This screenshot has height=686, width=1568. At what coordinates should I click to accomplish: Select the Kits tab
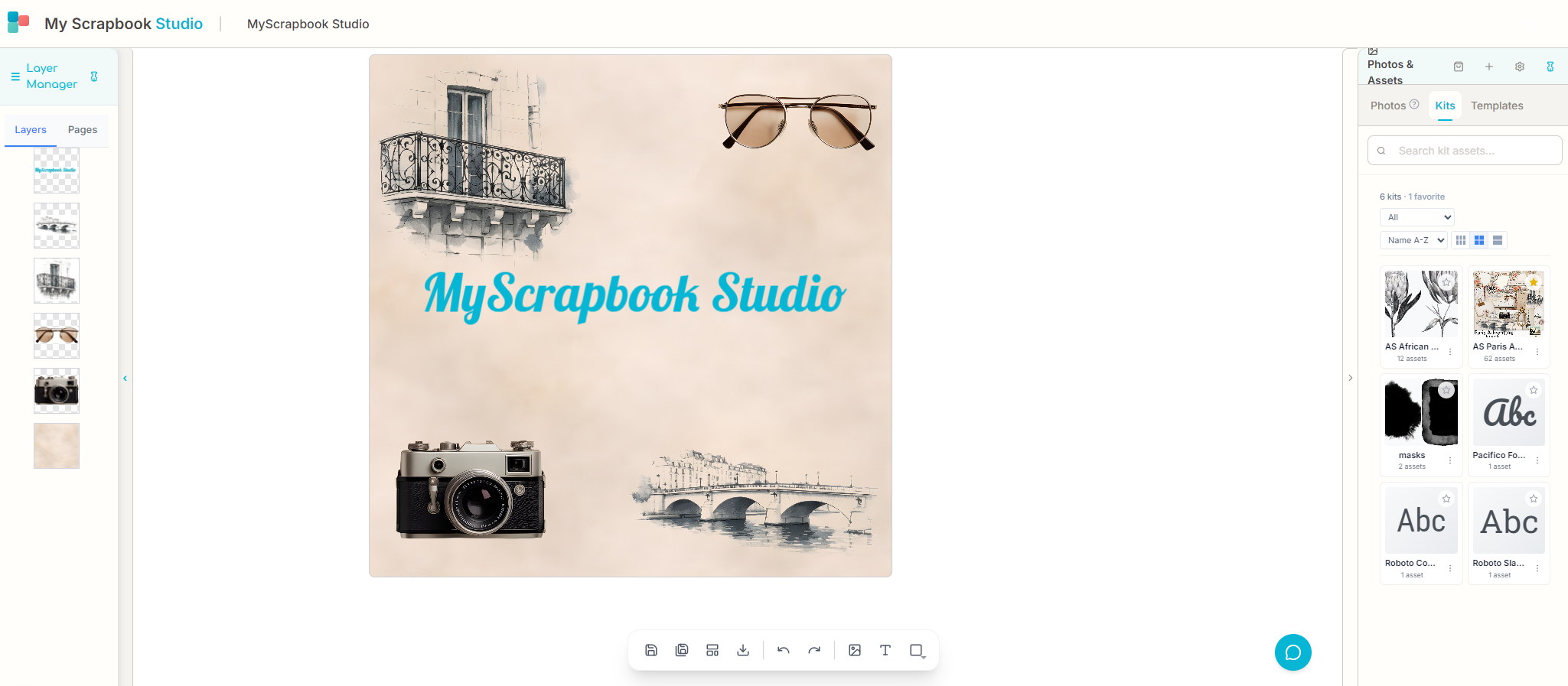(x=1445, y=106)
